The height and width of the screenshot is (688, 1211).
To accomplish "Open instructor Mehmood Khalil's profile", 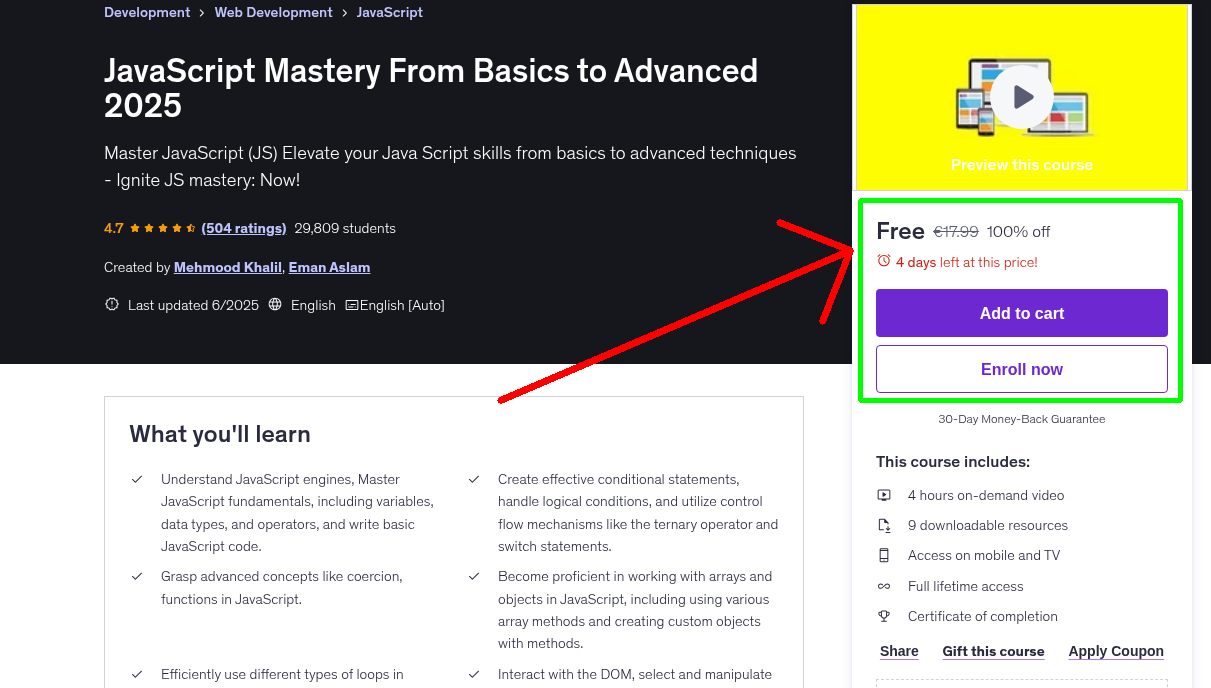I will [227, 267].
